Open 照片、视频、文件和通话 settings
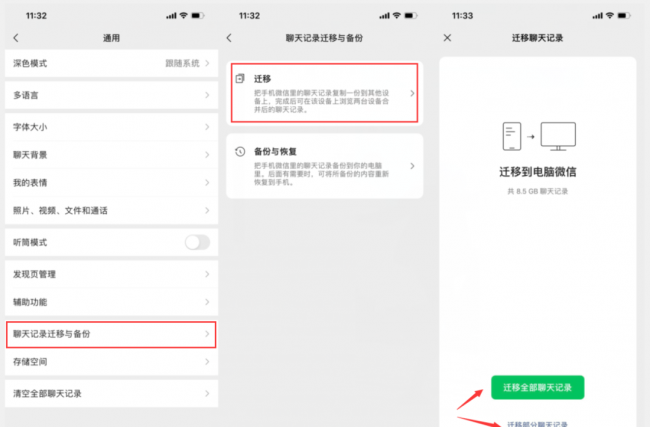The image size is (650, 427). click(x=111, y=210)
